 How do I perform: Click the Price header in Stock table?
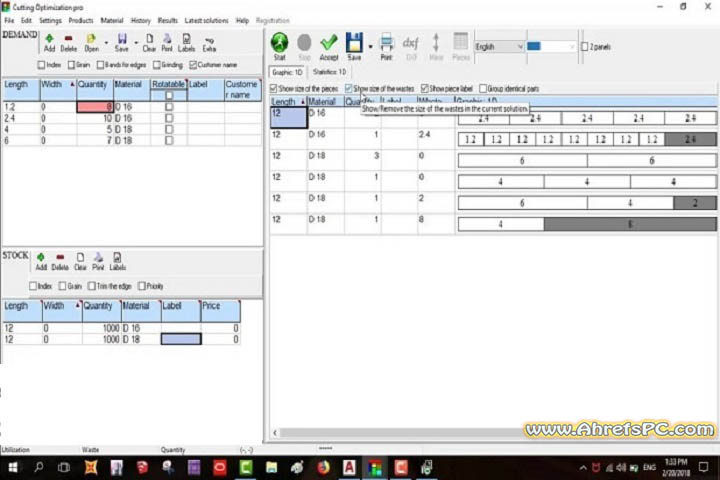click(220, 311)
